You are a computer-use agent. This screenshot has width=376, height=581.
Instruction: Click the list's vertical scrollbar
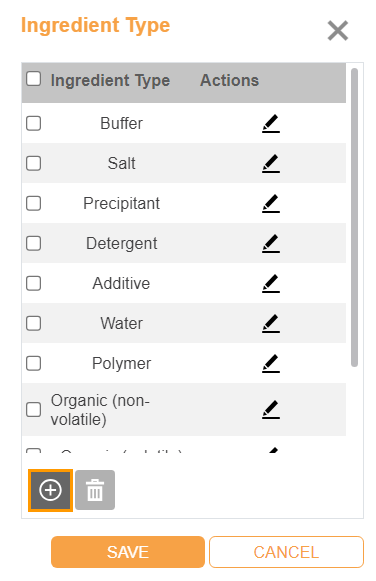point(355,218)
